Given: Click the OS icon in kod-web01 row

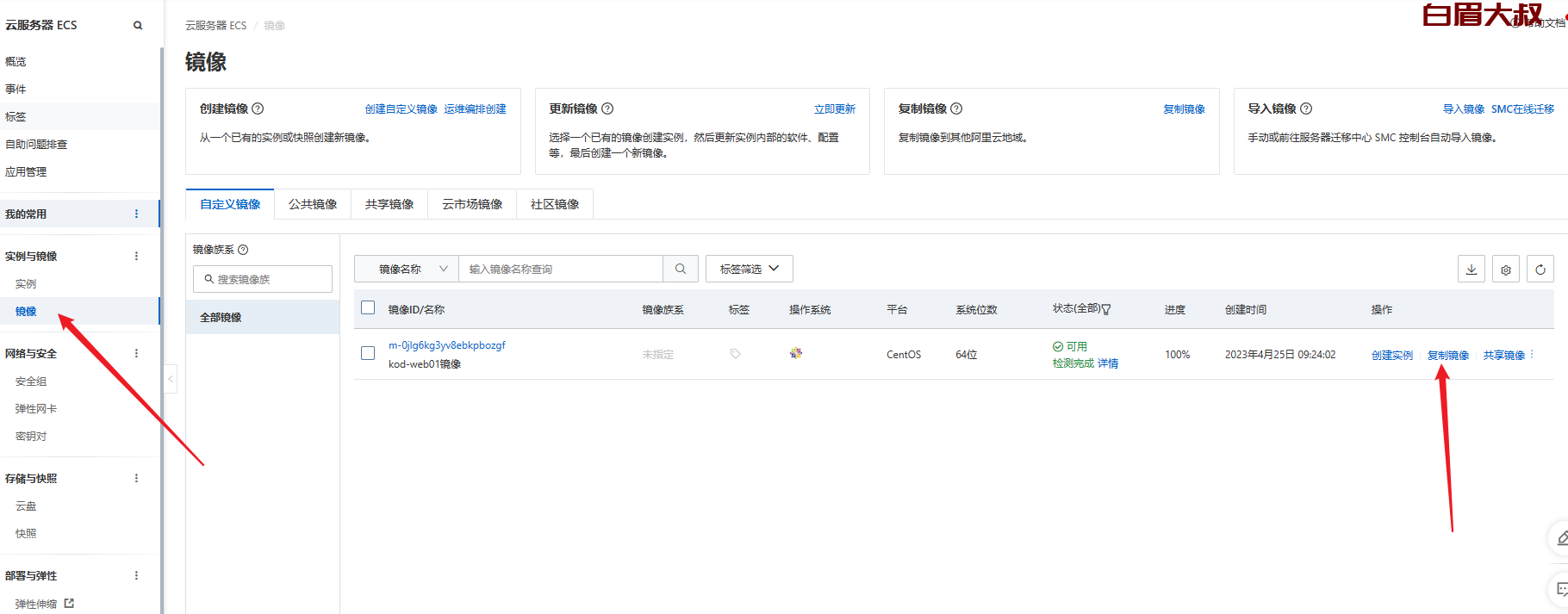Looking at the screenshot, I should pyautogui.click(x=796, y=353).
